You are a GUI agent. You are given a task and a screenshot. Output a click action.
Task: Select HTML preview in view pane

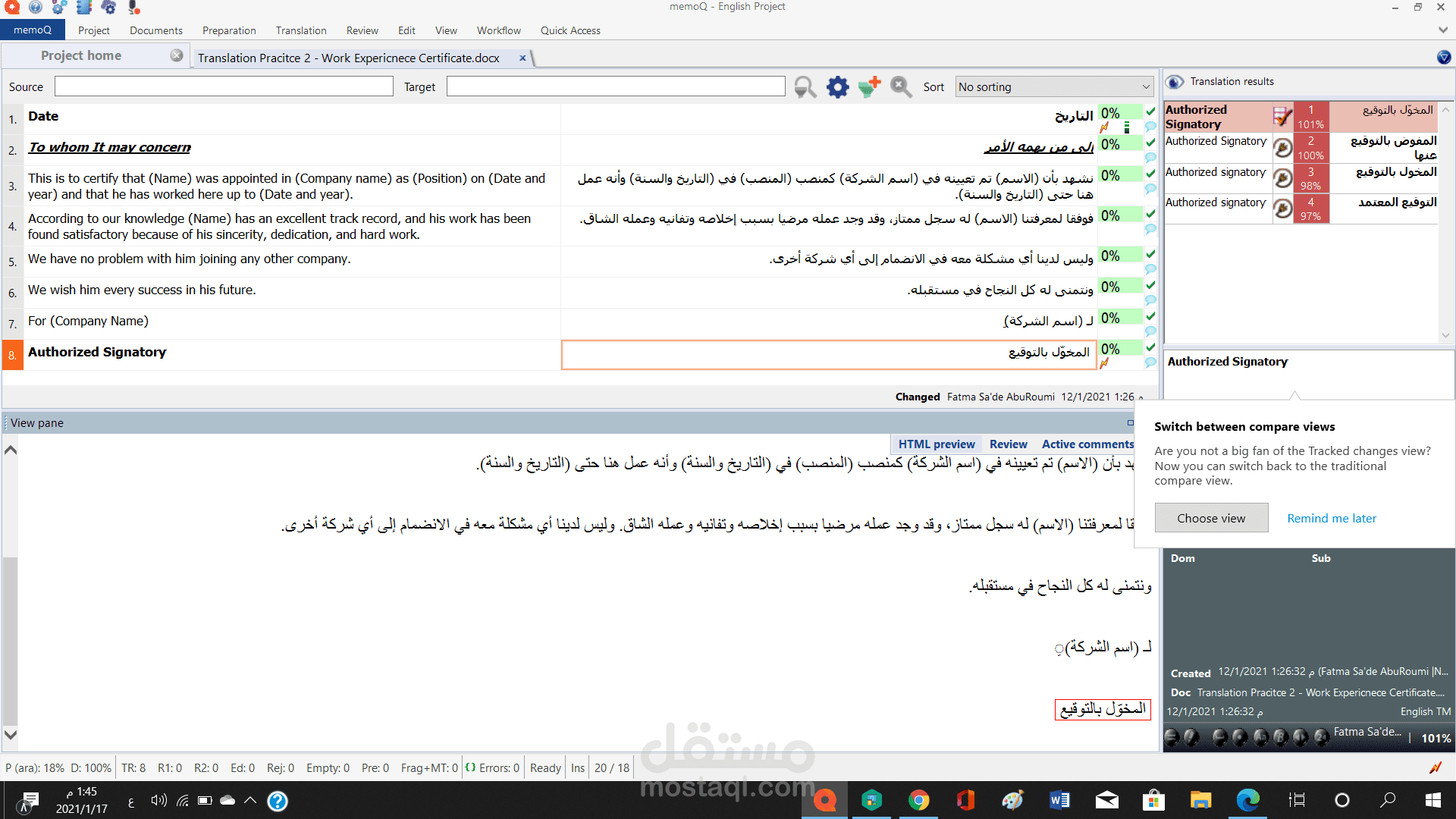click(x=937, y=444)
